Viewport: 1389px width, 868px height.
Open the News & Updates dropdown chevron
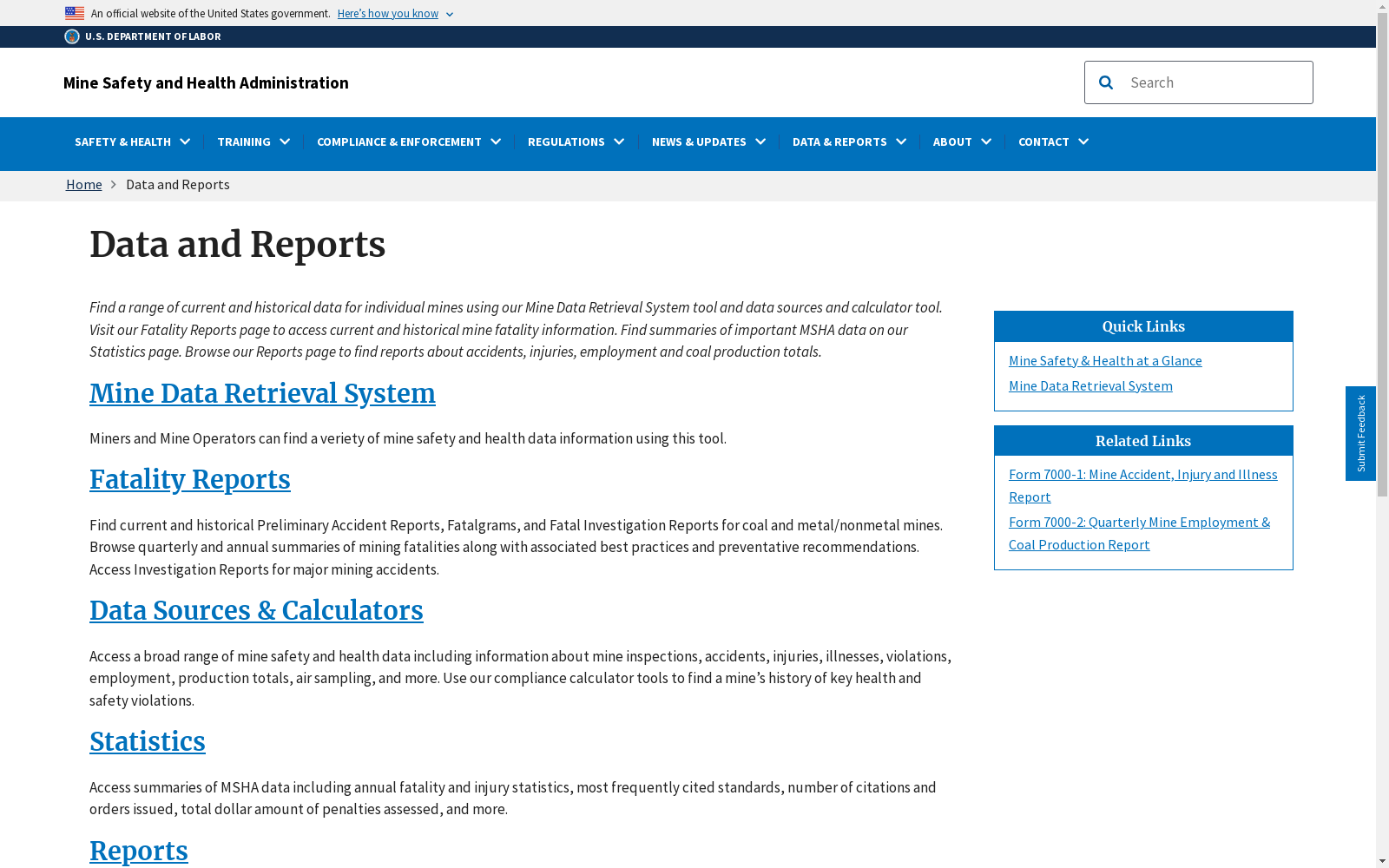tap(760, 141)
